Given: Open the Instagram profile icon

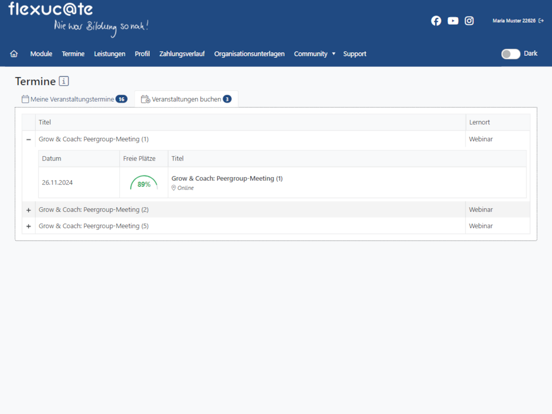Looking at the screenshot, I should 469,21.
